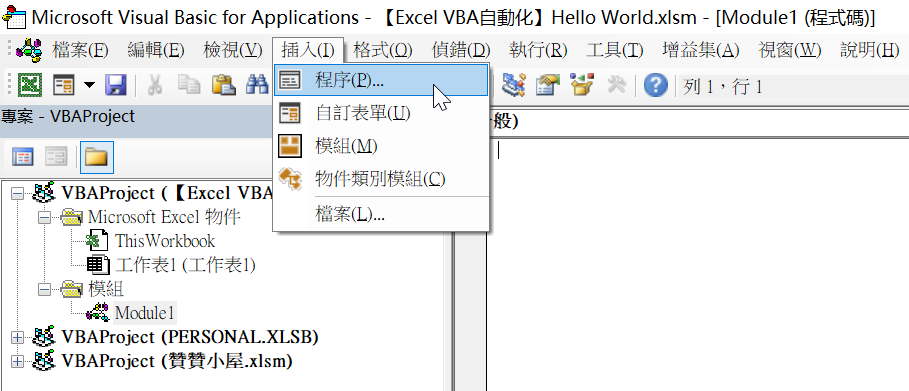909x391 pixels.
Task: Select ThisWorkbook in the project tree
Action: pyautogui.click(x=165, y=241)
